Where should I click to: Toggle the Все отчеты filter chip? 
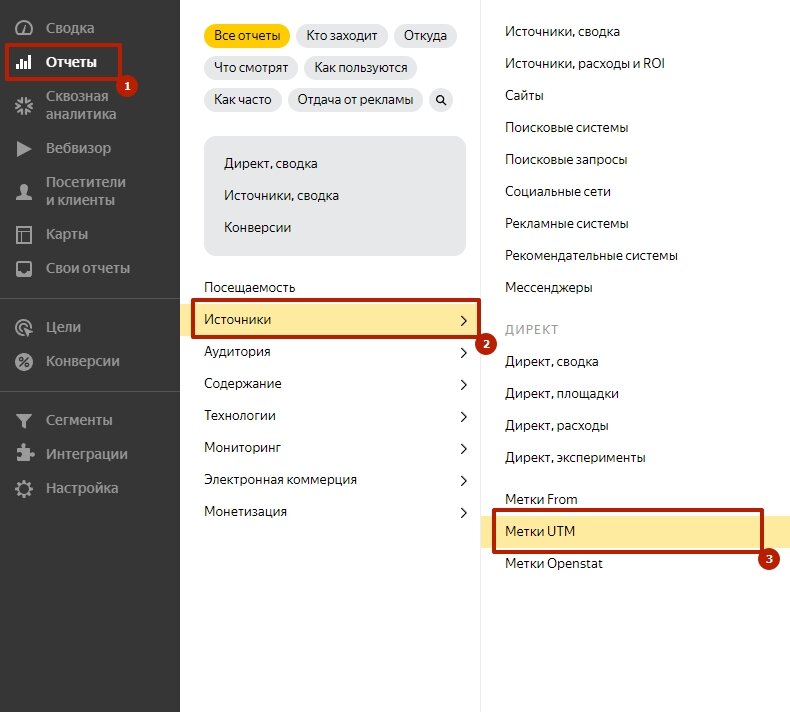tap(247, 36)
